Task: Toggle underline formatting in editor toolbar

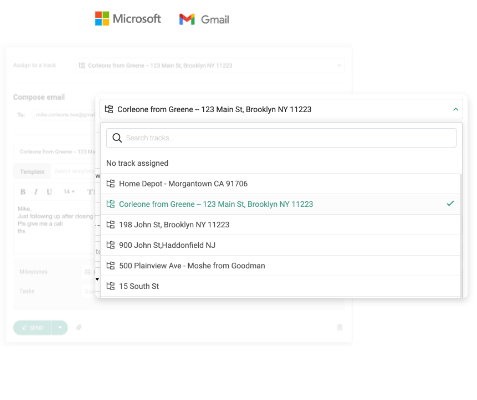Action: [x=49, y=192]
